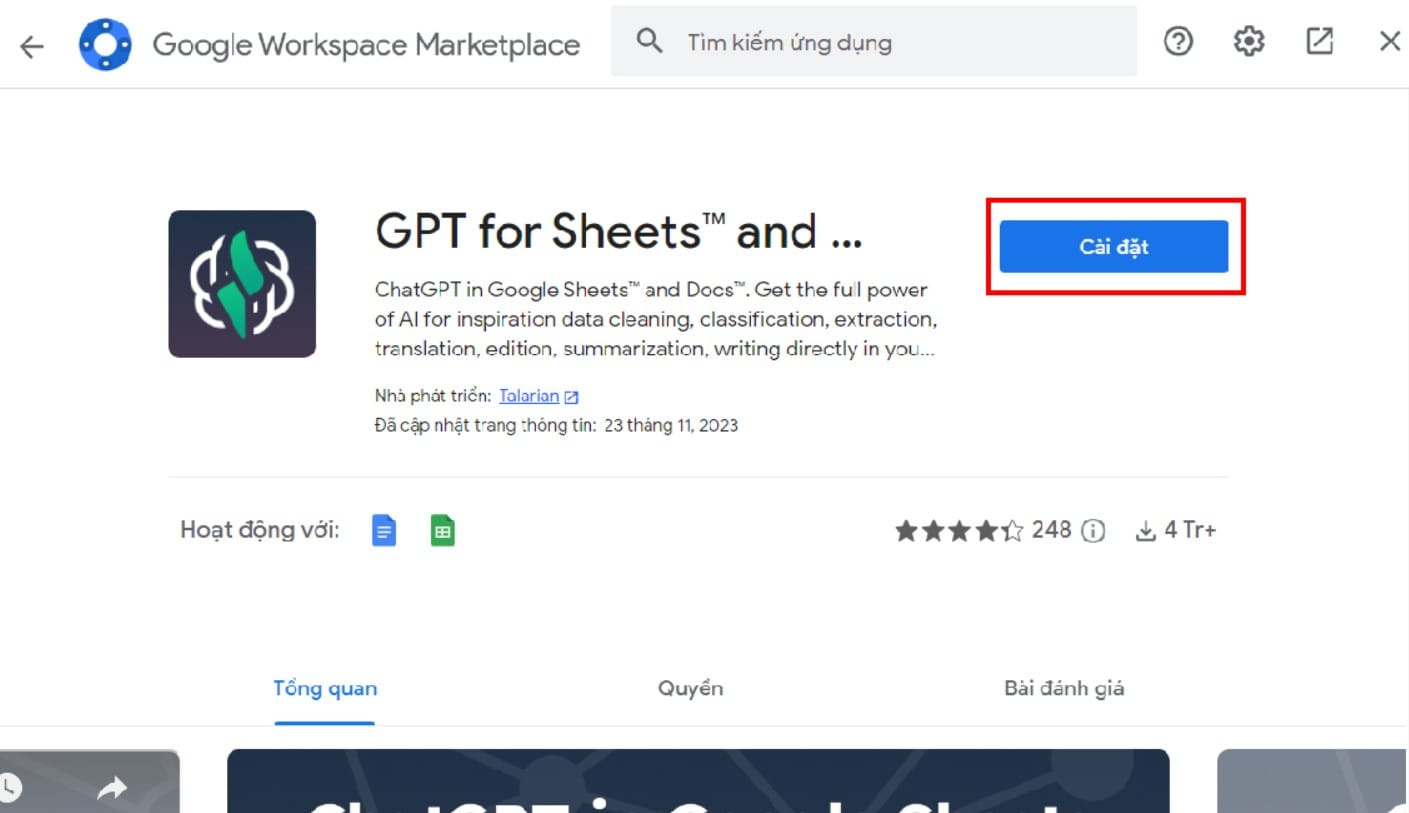Viewport: 1409px width, 813px height.
Task: Click the back arrow icon
Action: click(32, 45)
